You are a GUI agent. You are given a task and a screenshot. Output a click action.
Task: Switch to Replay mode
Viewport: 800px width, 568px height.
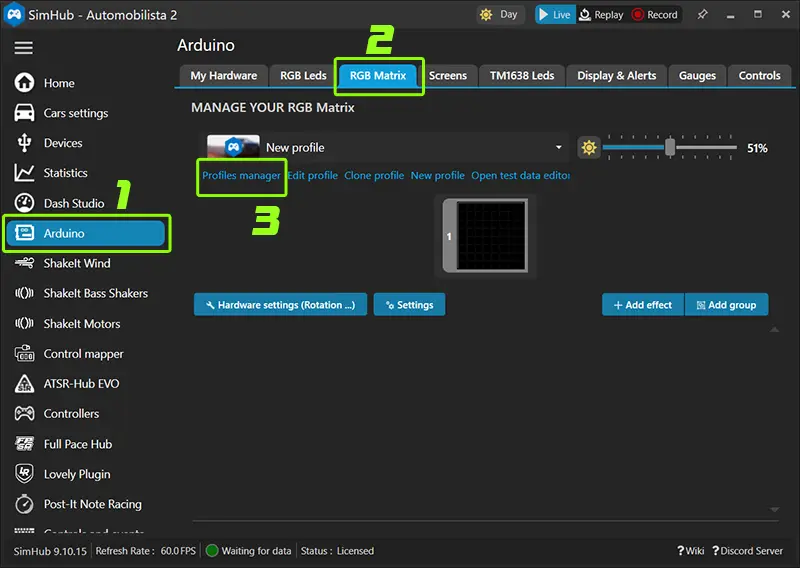(602, 14)
